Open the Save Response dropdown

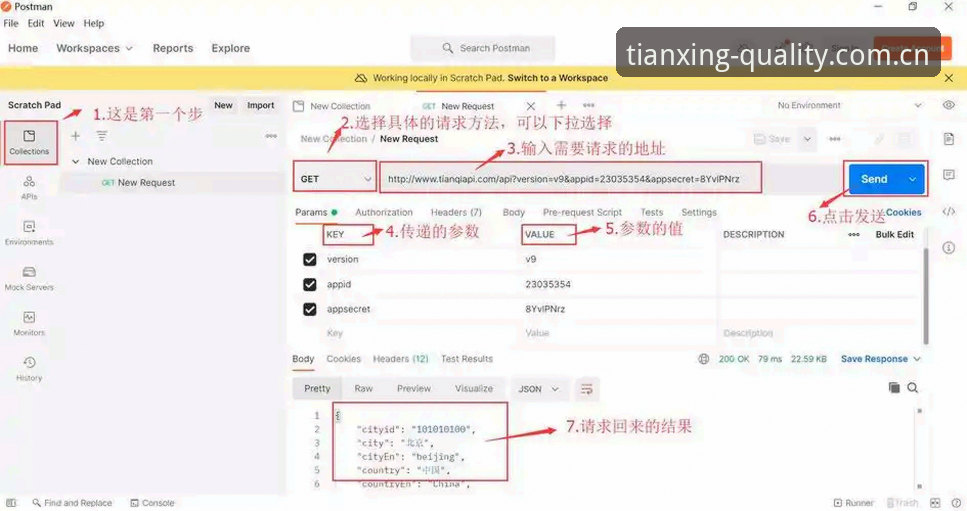point(881,359)
